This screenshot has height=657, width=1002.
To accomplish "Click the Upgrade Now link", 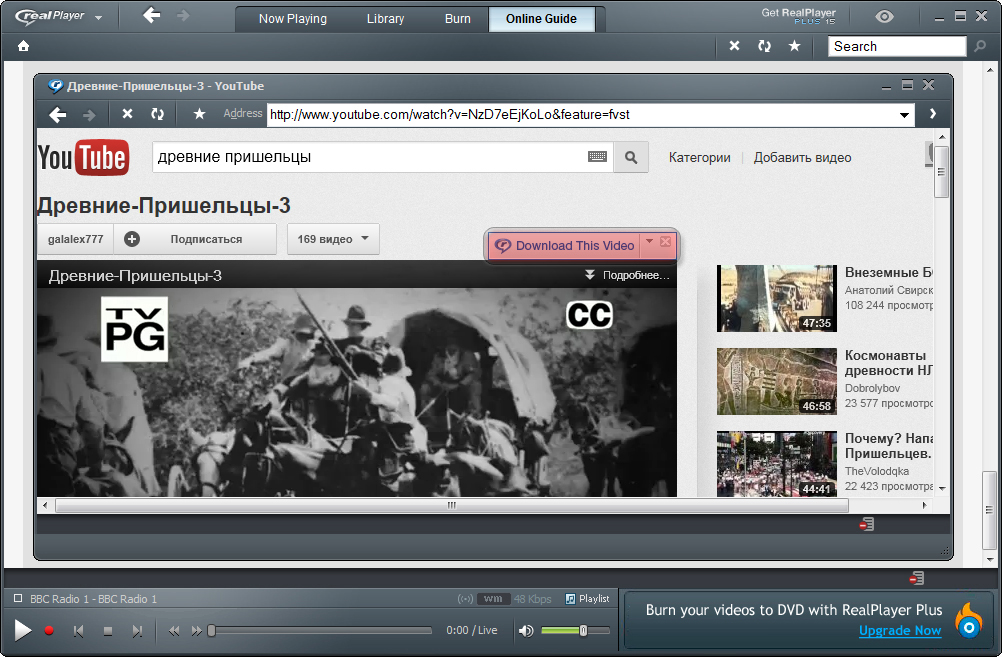I will 900,631.
